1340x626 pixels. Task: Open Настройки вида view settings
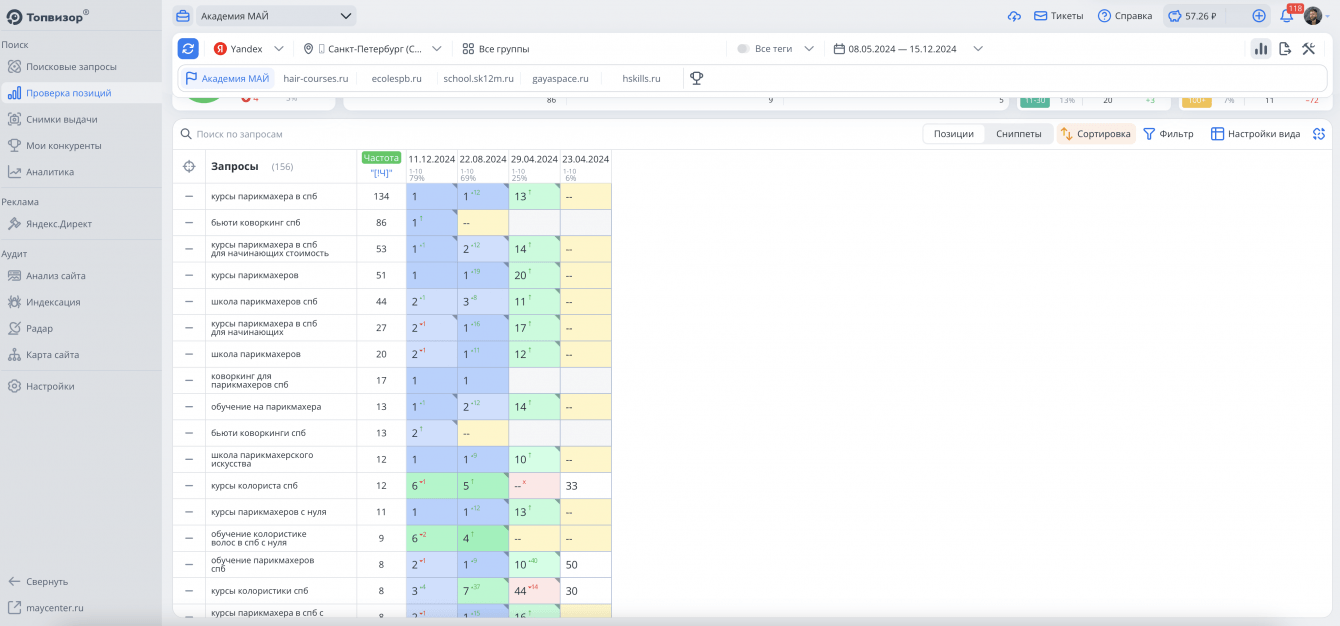point(1255,134)
